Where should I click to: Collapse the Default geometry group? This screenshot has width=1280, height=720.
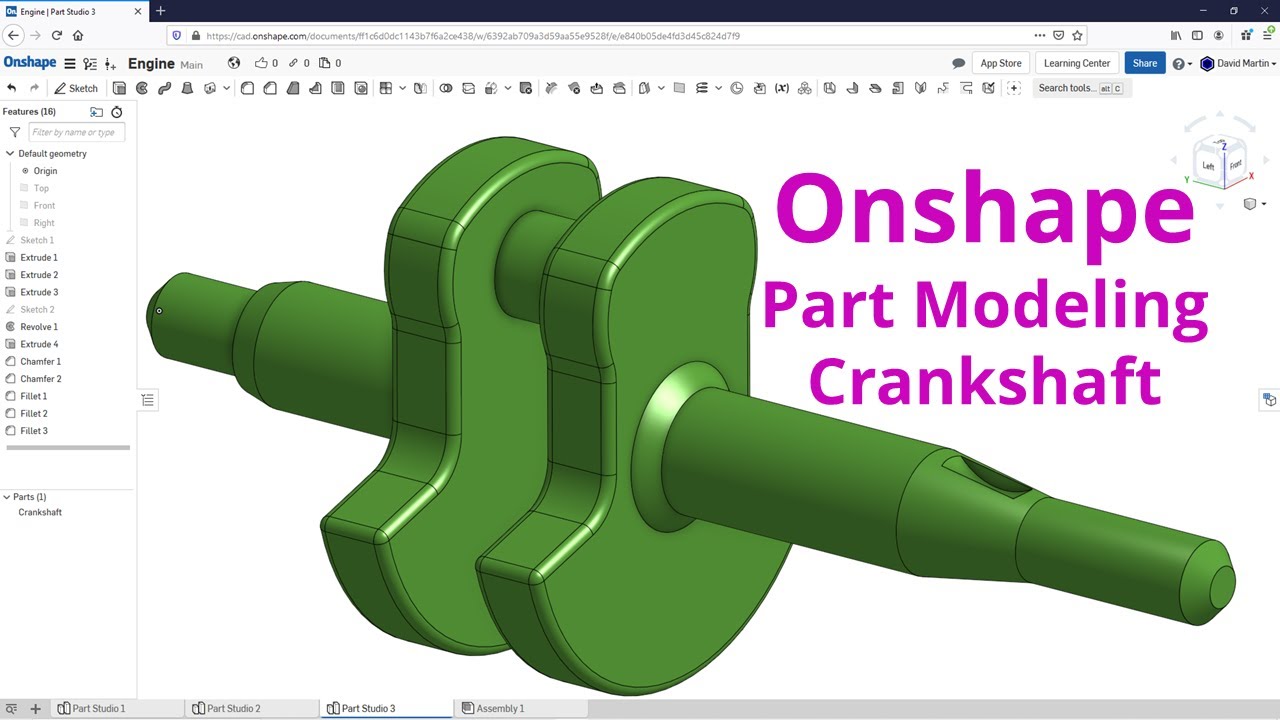point(10,154)
